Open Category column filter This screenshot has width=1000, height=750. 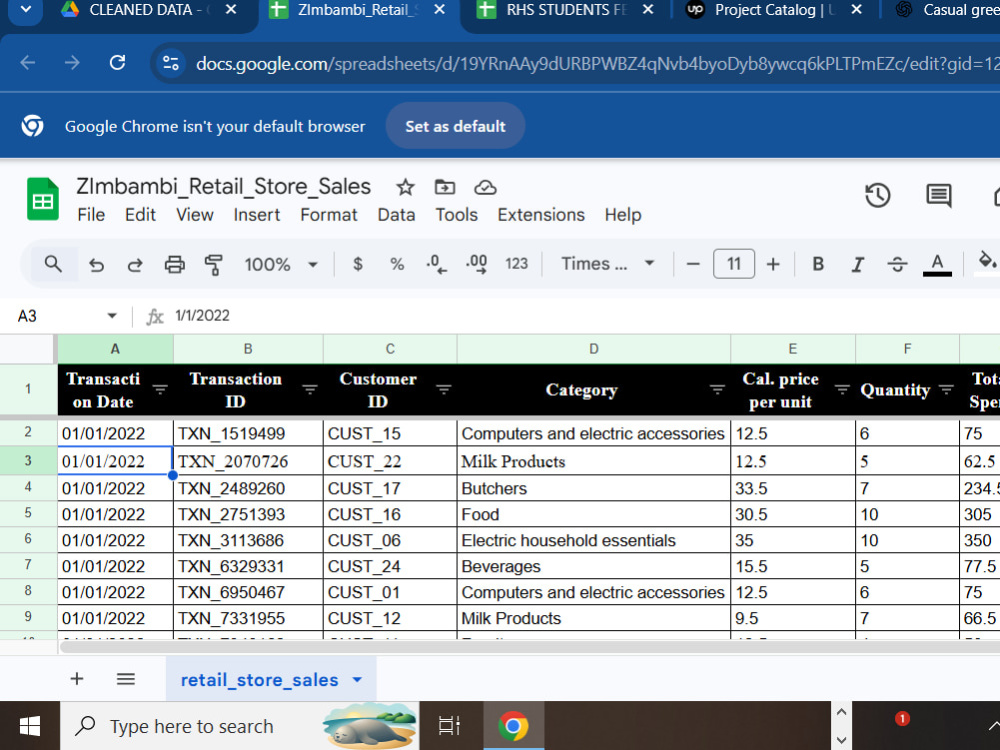pos(717,389)
